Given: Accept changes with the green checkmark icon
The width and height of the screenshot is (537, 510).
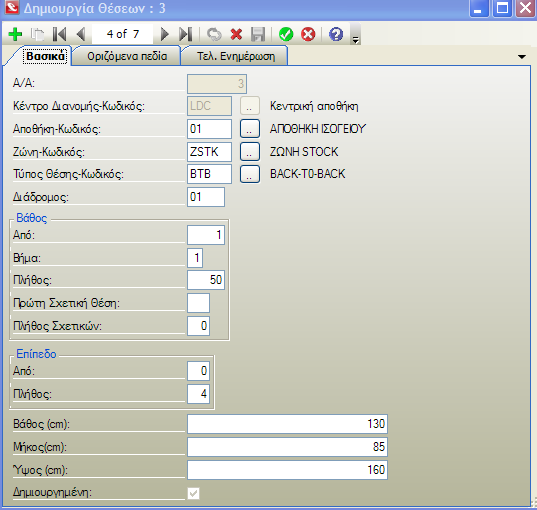Looking at the screenshot, I should pyautogui.click(x=286, y=34).
